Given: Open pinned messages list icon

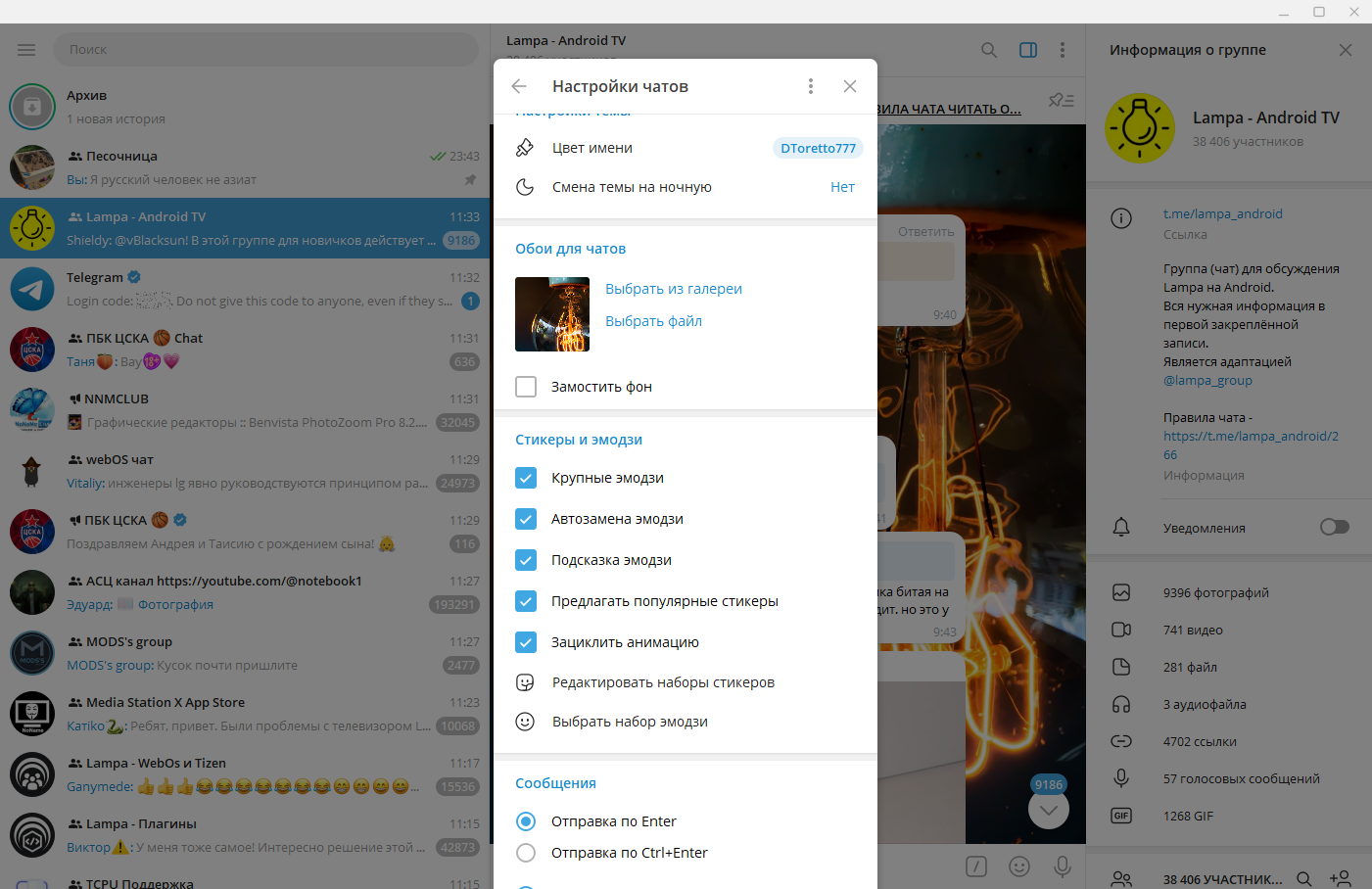Looking at the screenshot, I should point(1062,100).
